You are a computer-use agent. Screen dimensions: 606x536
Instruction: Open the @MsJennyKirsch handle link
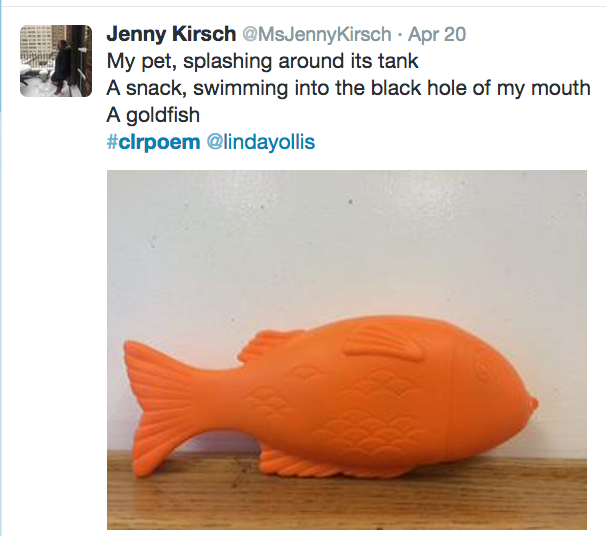point(317,34)
